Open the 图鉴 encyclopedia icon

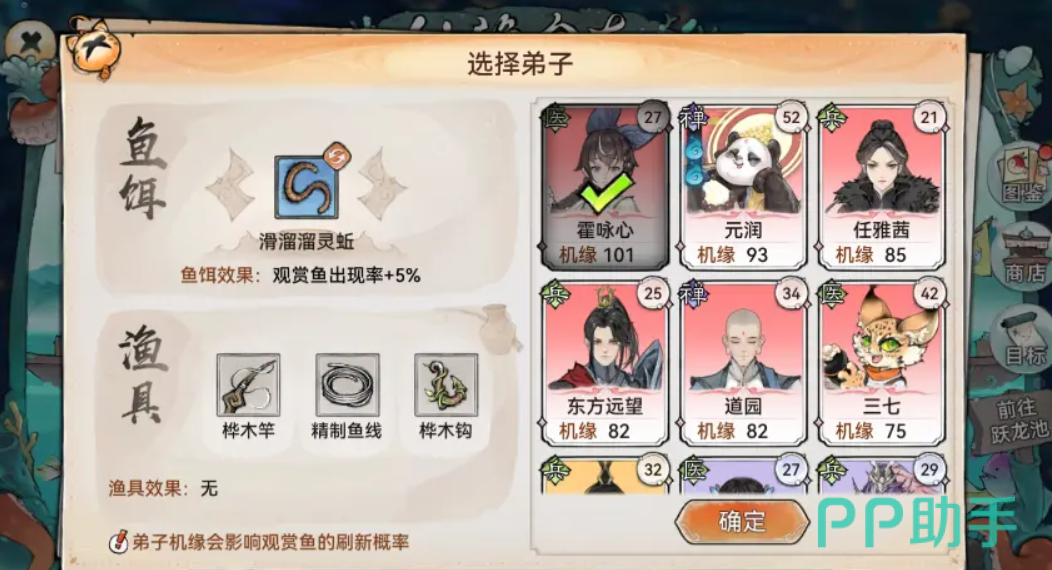(x=1022, y=176)
